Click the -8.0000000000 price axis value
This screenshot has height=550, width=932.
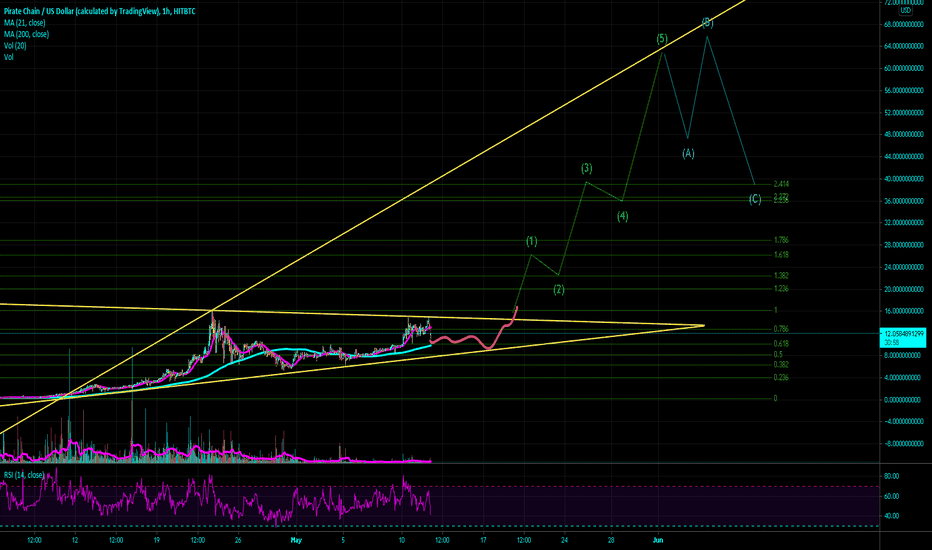tap(902, 444)
